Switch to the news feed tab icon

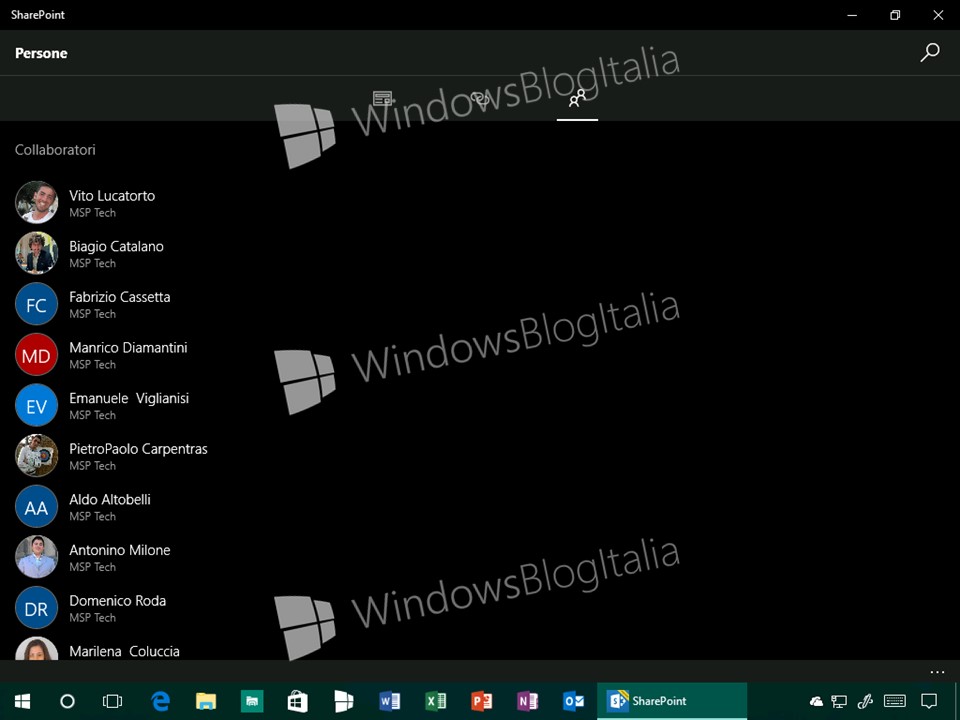click(383, 98)
